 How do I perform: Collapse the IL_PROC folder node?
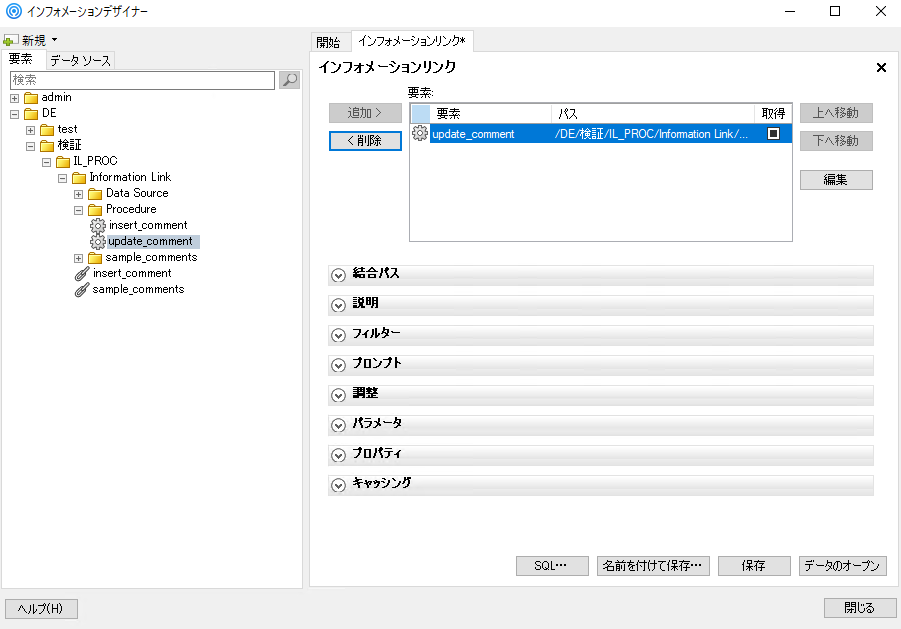(x=47, y=163)
